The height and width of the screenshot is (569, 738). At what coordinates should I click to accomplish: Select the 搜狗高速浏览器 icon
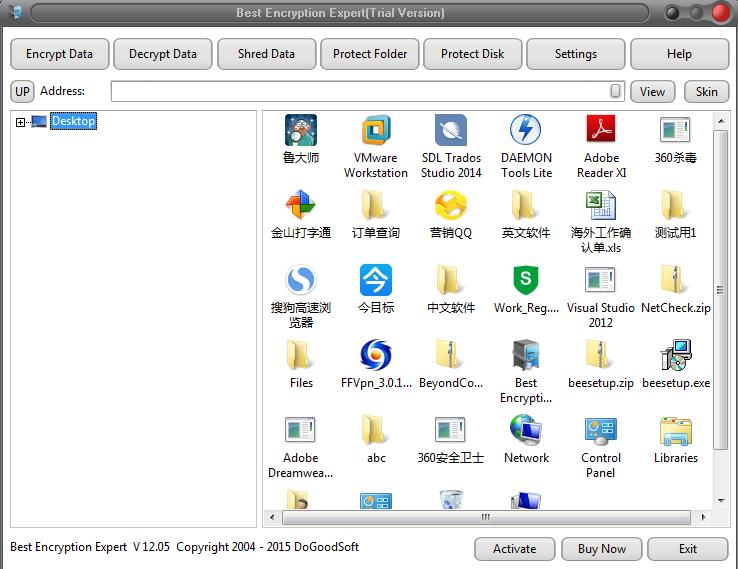[301, 280]
